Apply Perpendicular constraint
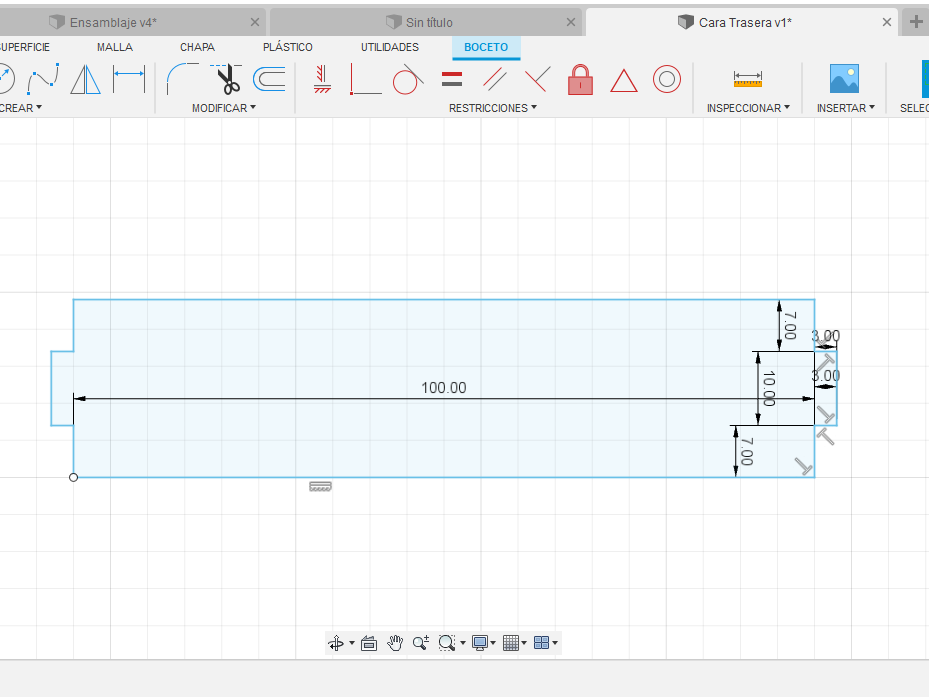The height and width of the screenshot is (697, 929). click(x=537, y=79)
